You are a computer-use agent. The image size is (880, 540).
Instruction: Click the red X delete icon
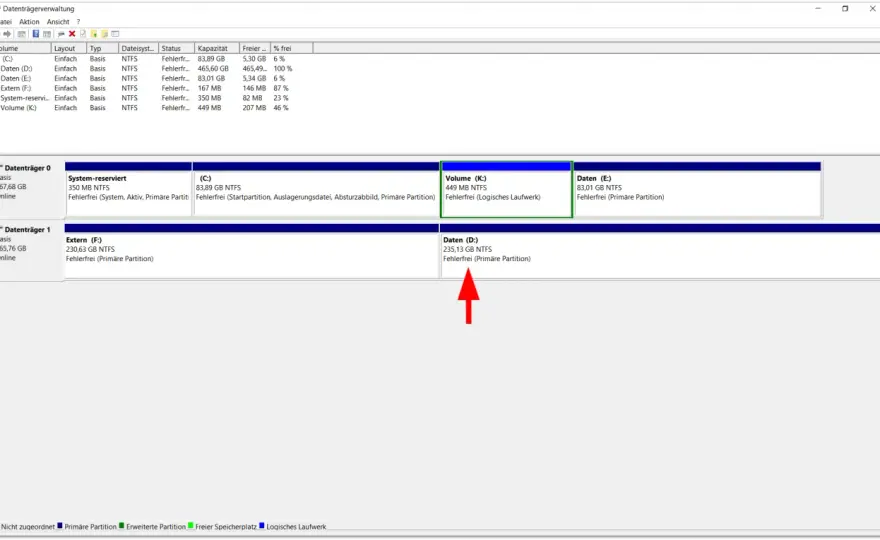coord(72,34)
